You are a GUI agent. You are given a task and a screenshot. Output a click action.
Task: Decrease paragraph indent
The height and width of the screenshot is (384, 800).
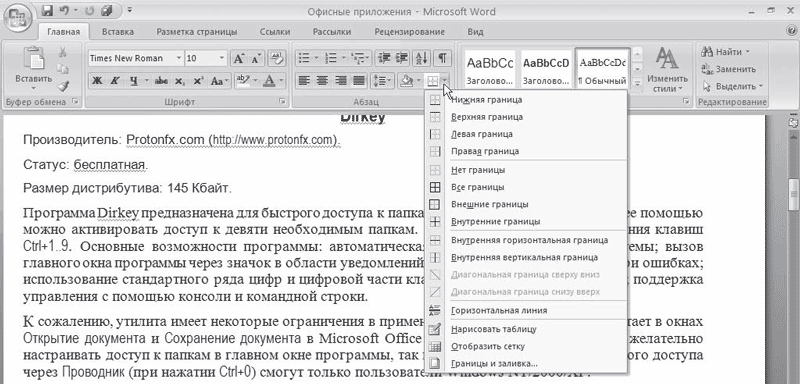point(384,58)
